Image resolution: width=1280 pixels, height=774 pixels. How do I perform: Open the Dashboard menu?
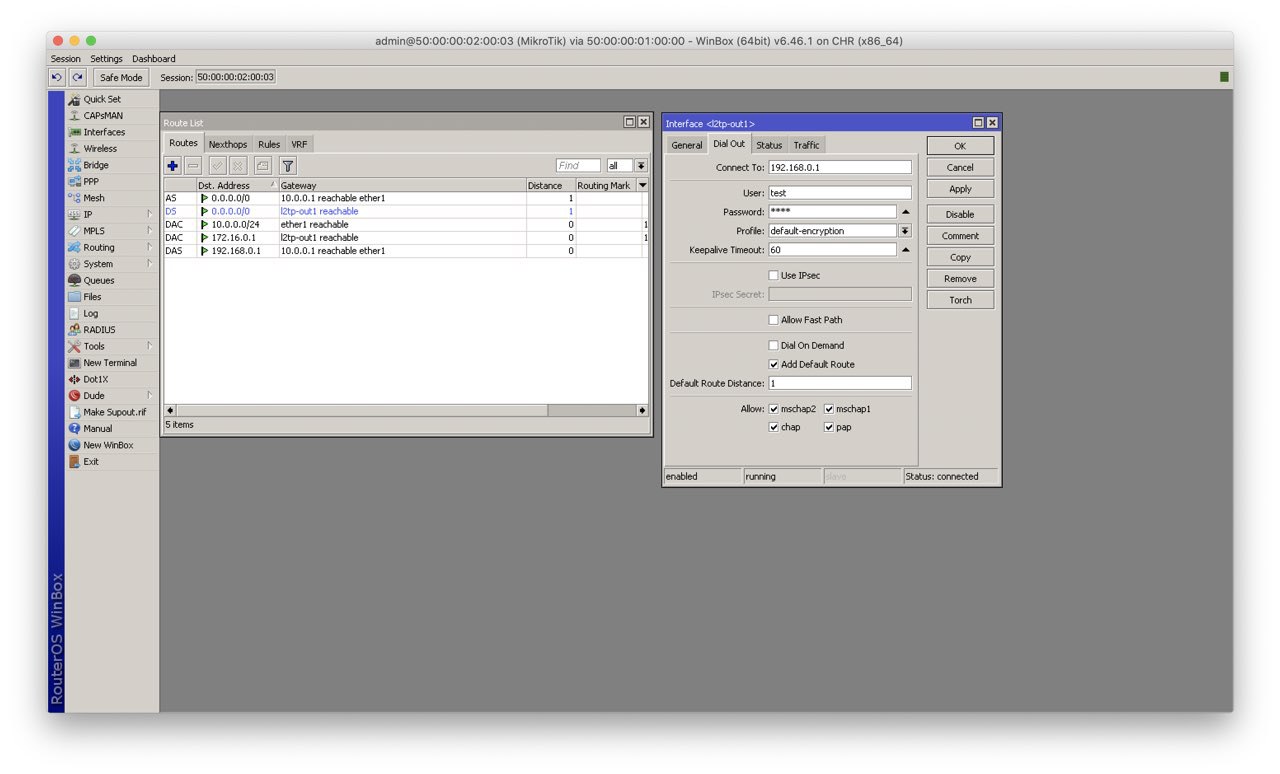point(153,59)
